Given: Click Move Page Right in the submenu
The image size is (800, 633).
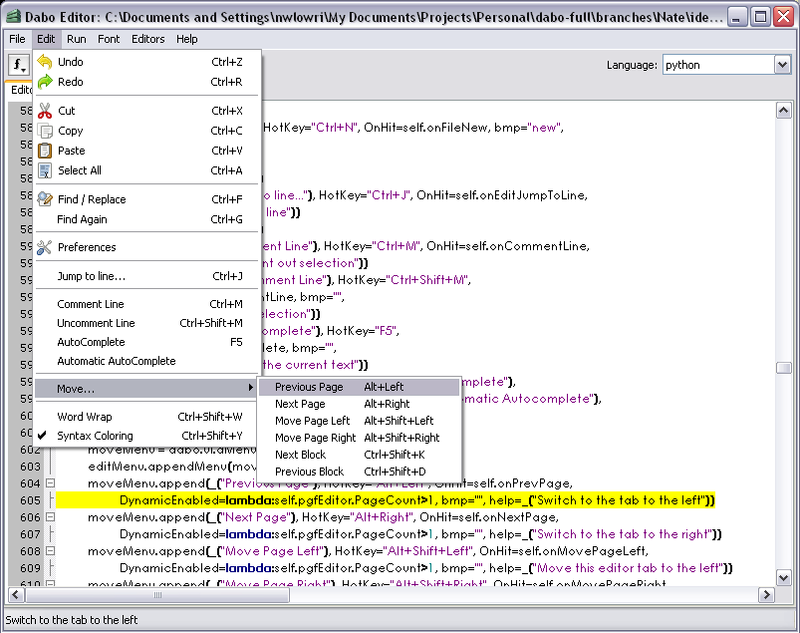Looking at the screenshot, I should pos(315,438).
